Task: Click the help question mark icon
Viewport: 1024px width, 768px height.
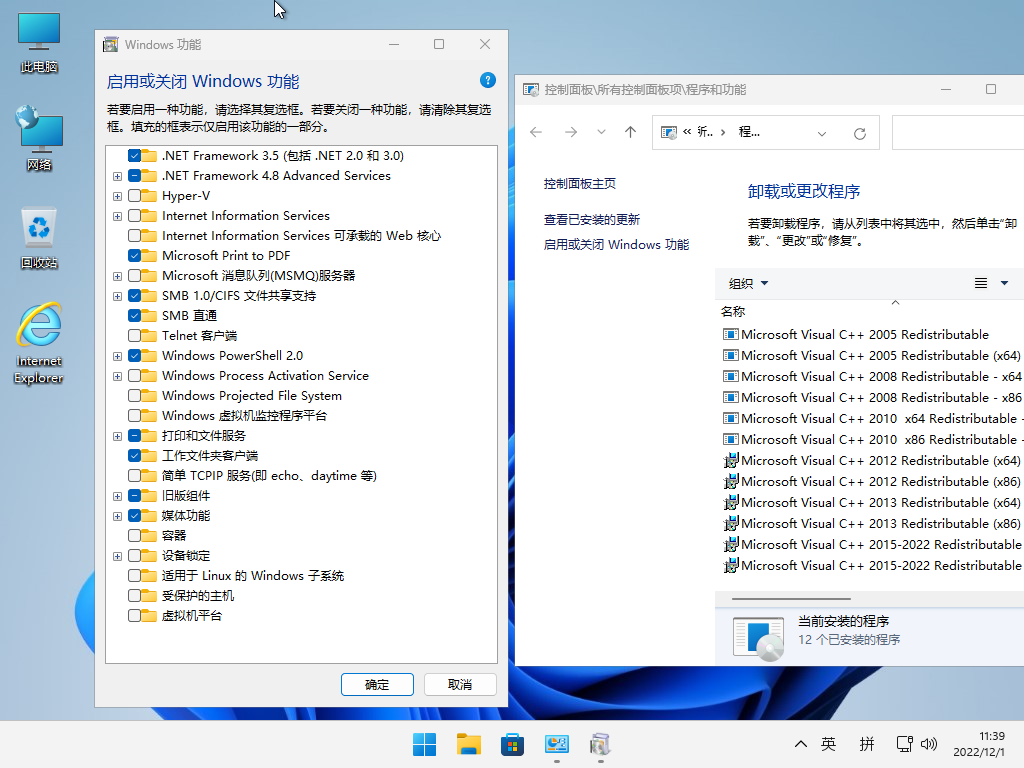Action: coord(488,81)
